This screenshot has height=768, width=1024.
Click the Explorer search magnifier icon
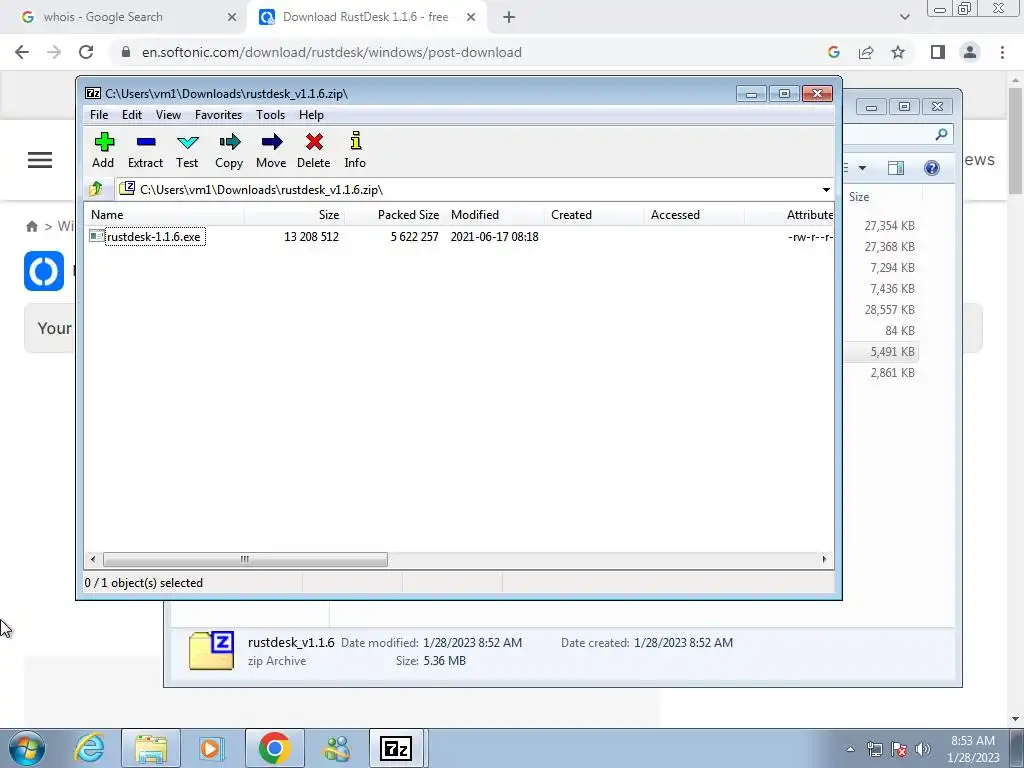pyautogui.click(x=941, y=135)
